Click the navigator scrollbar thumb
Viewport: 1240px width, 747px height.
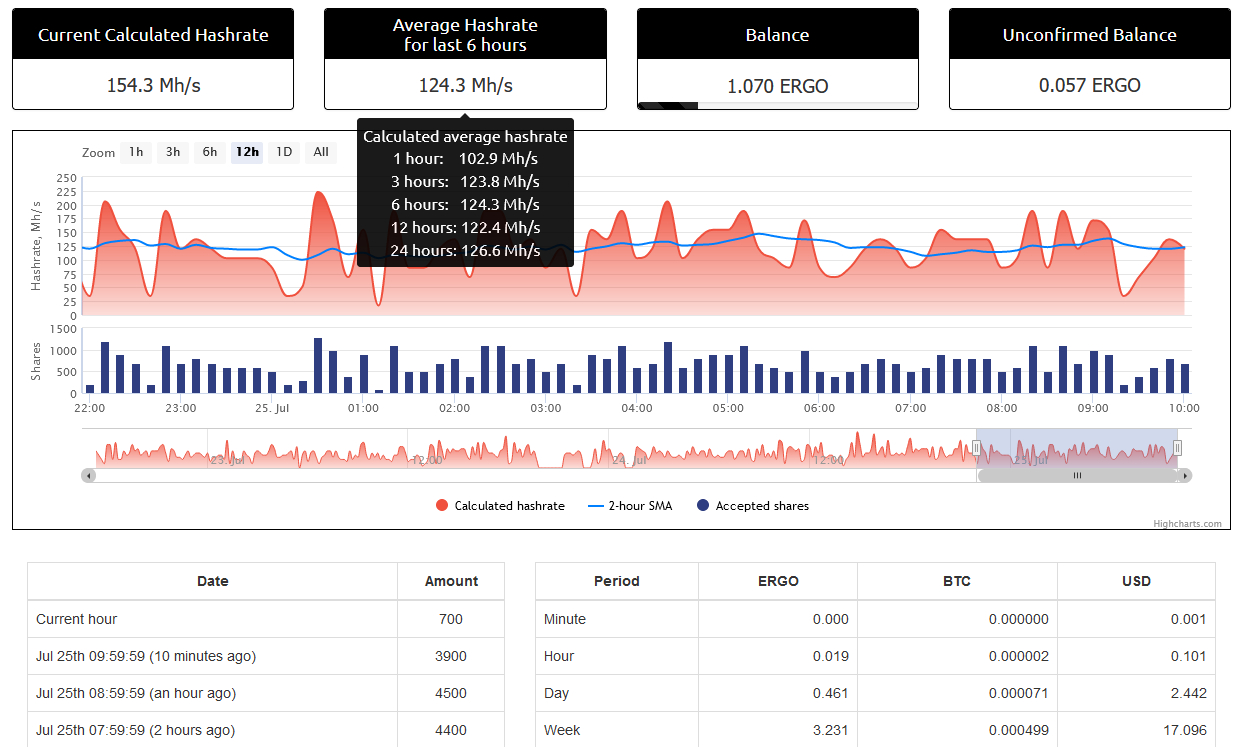pyautogui.click(x=1077, y=476)
